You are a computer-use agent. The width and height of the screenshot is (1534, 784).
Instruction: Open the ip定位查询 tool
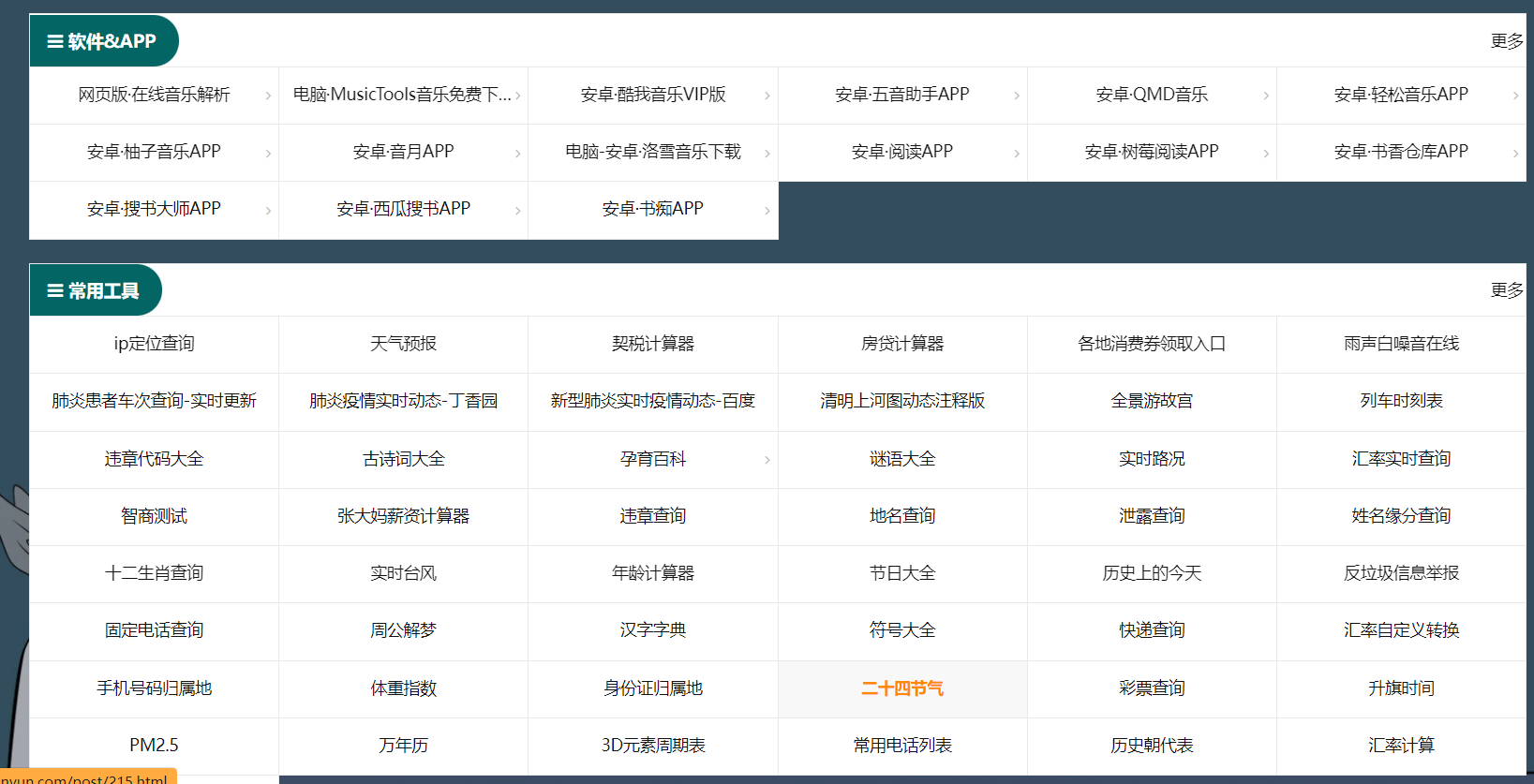[154, 344]
